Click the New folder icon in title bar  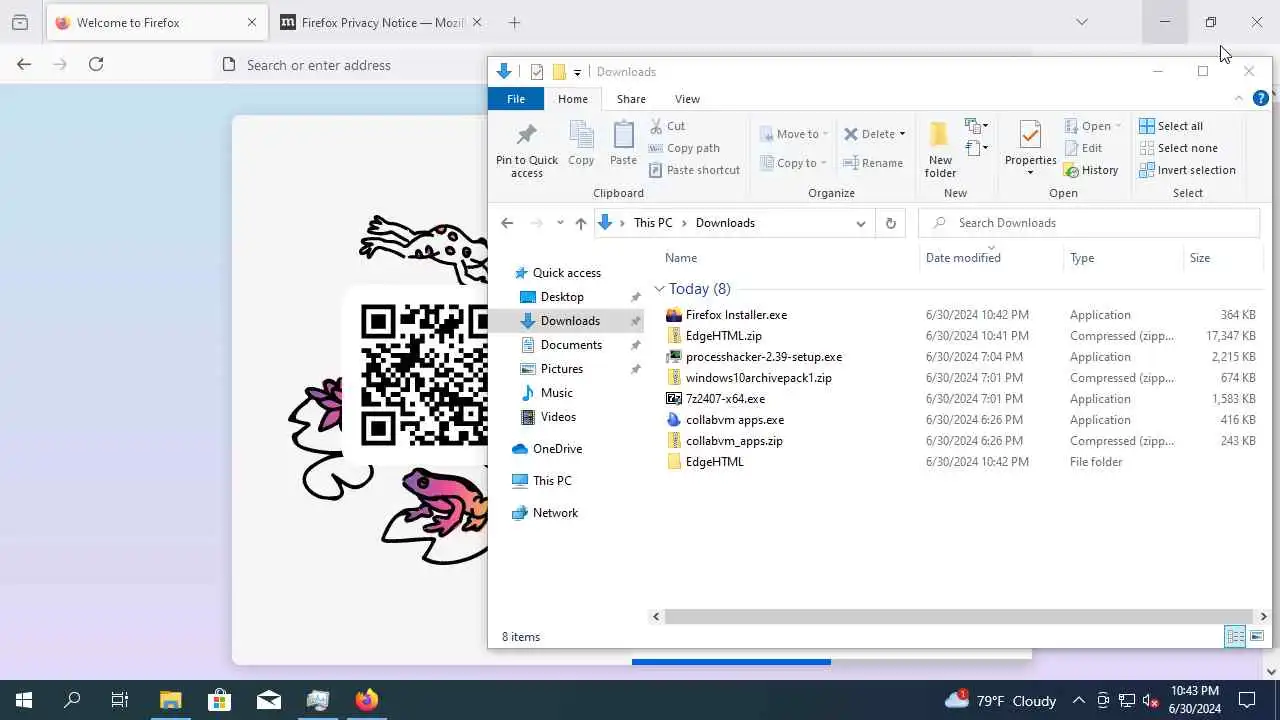tap(559, 72)
